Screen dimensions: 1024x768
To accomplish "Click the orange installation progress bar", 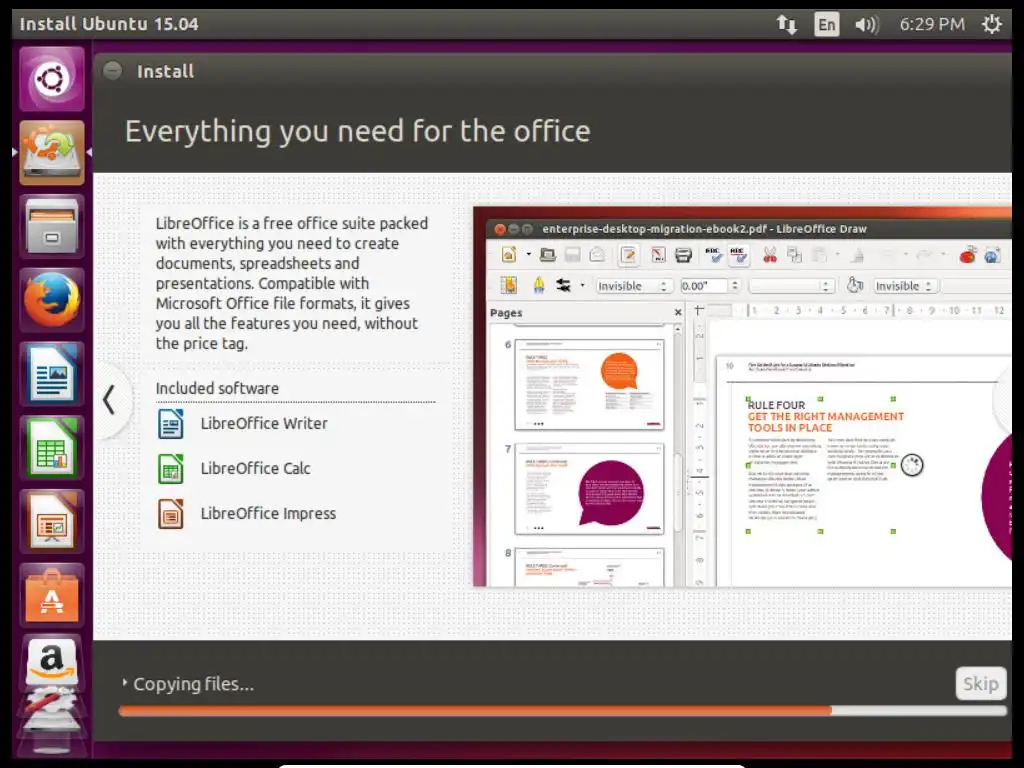I will coord(562,711).
